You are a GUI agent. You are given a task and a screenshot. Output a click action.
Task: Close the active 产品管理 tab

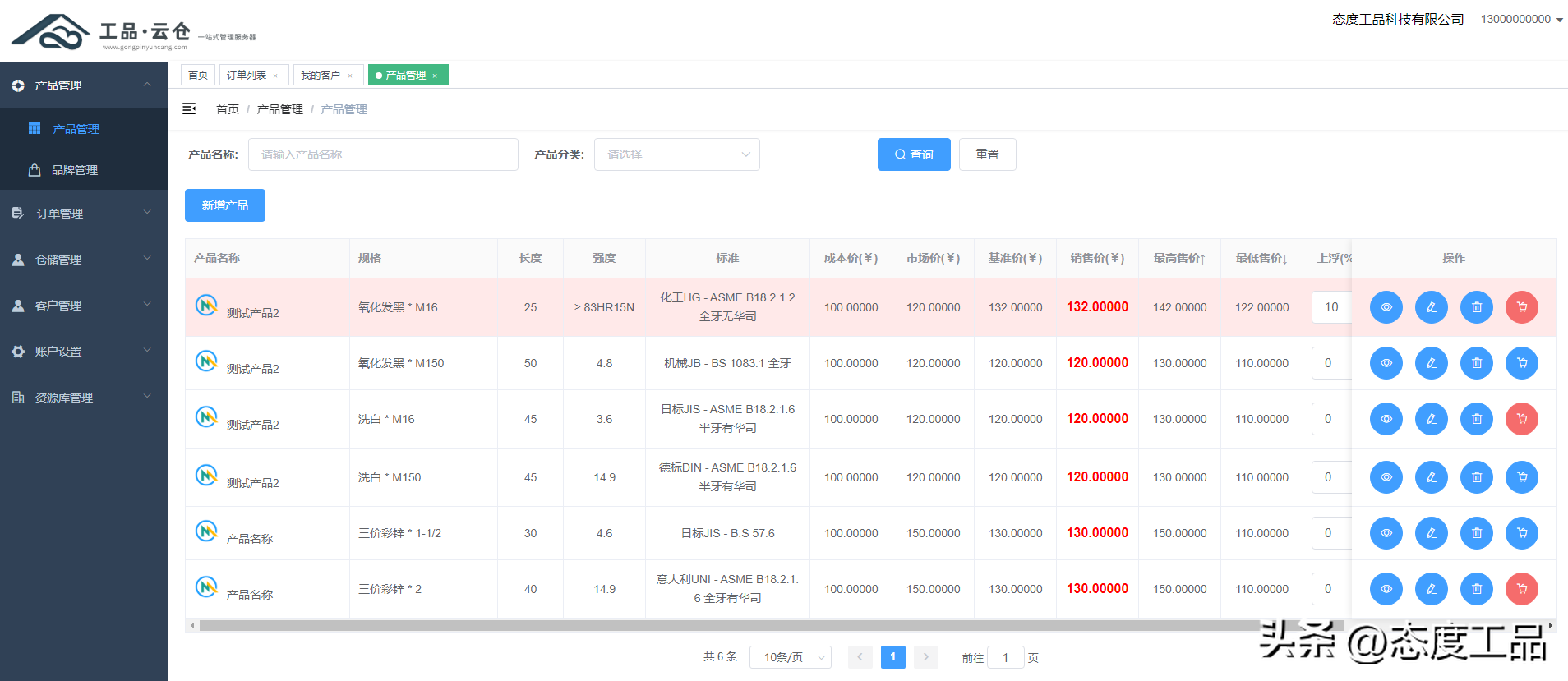435,76
